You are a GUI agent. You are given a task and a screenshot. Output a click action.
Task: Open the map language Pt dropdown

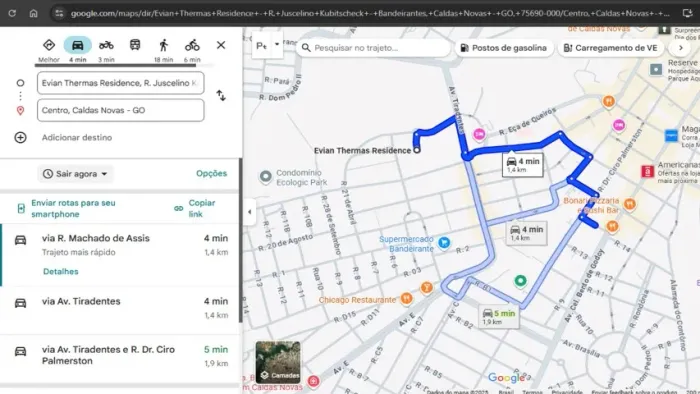tap(267, 45)
